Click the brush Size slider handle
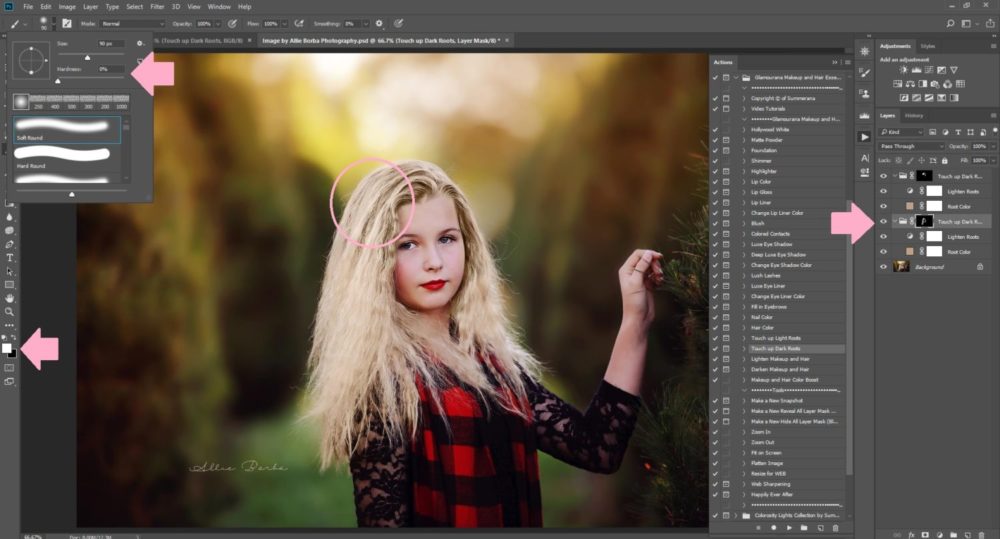The image size is (1000, 539). tap(87, 57)
